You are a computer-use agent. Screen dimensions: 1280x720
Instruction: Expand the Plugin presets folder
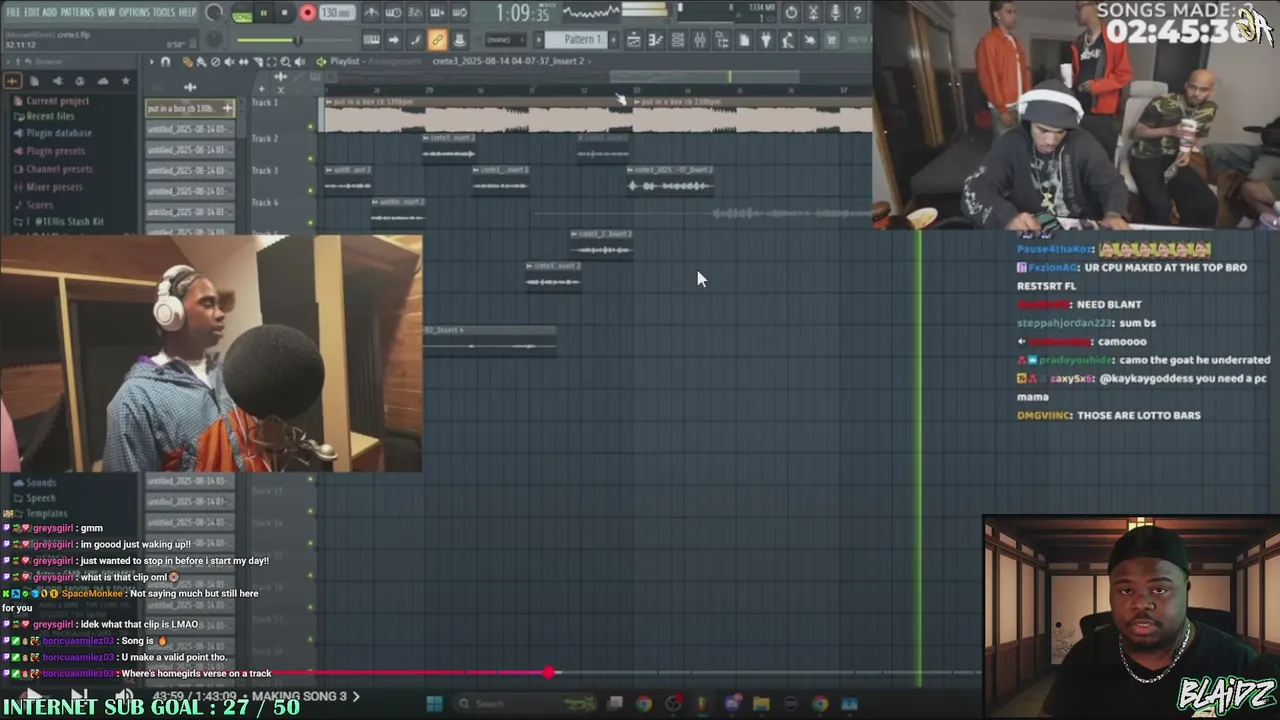tap(55, 151)
